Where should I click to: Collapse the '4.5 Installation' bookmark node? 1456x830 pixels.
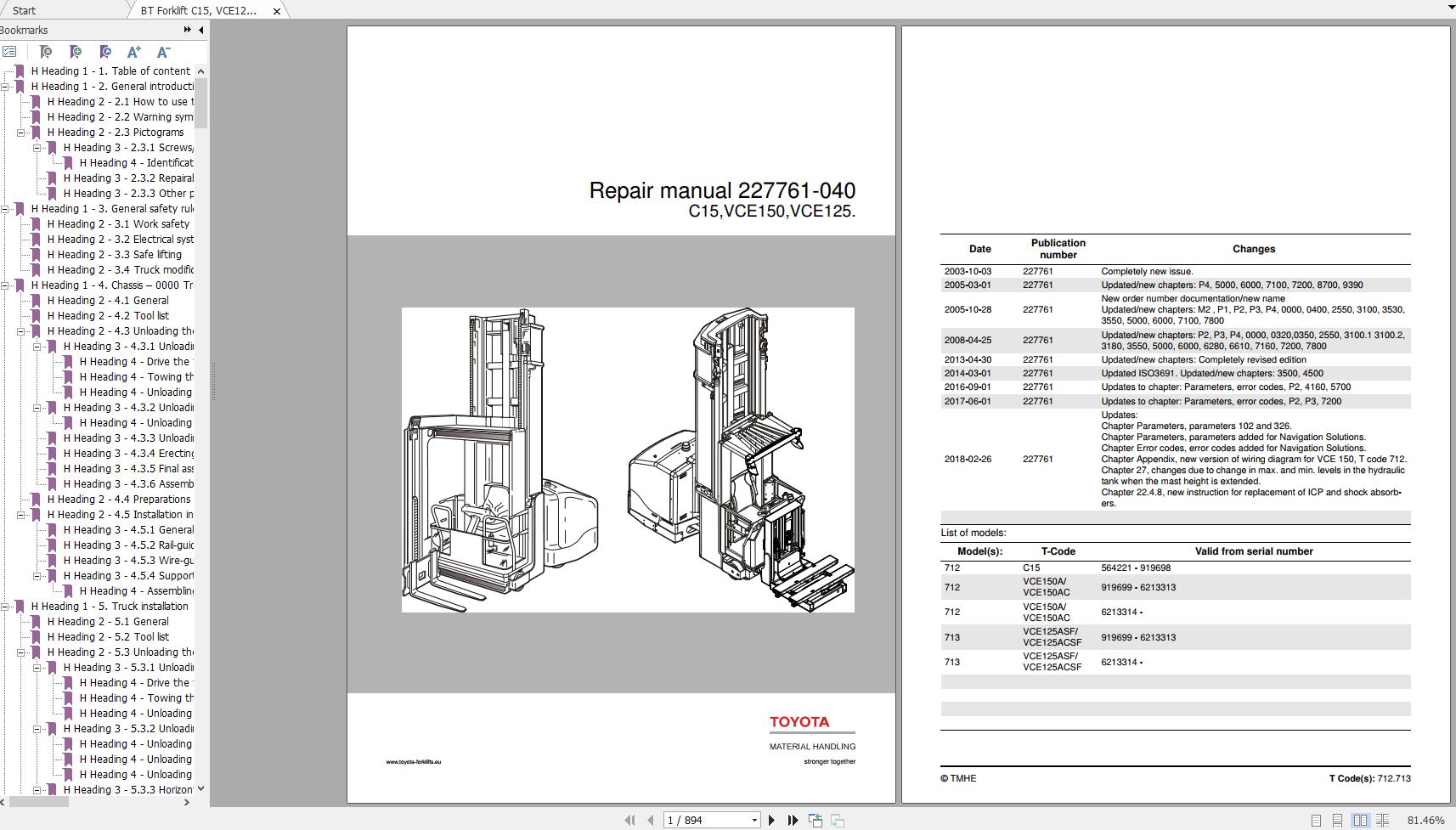click(x=21, y=514)
